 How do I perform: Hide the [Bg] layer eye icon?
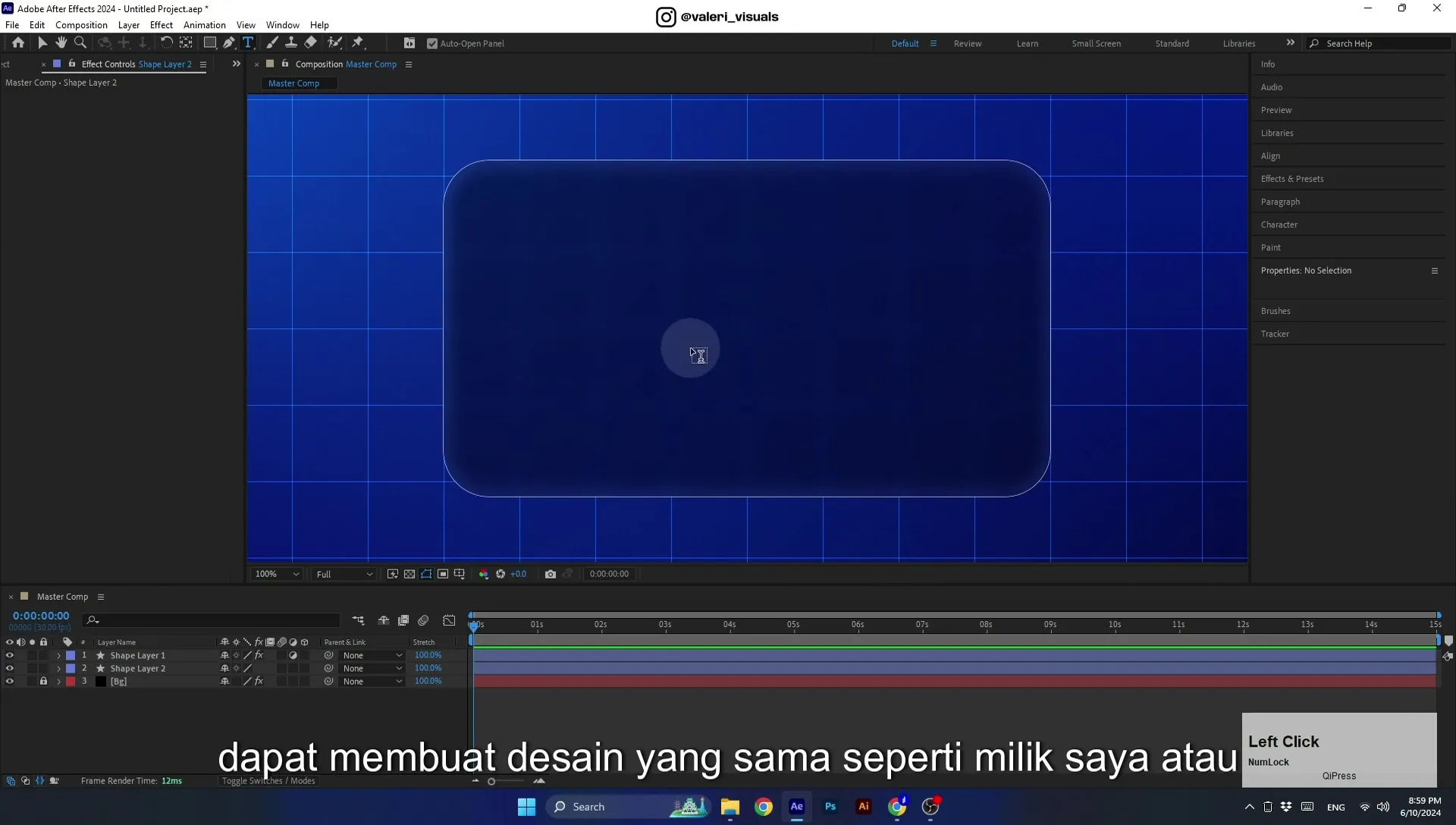pyautogui.click(x=9, y=681)
